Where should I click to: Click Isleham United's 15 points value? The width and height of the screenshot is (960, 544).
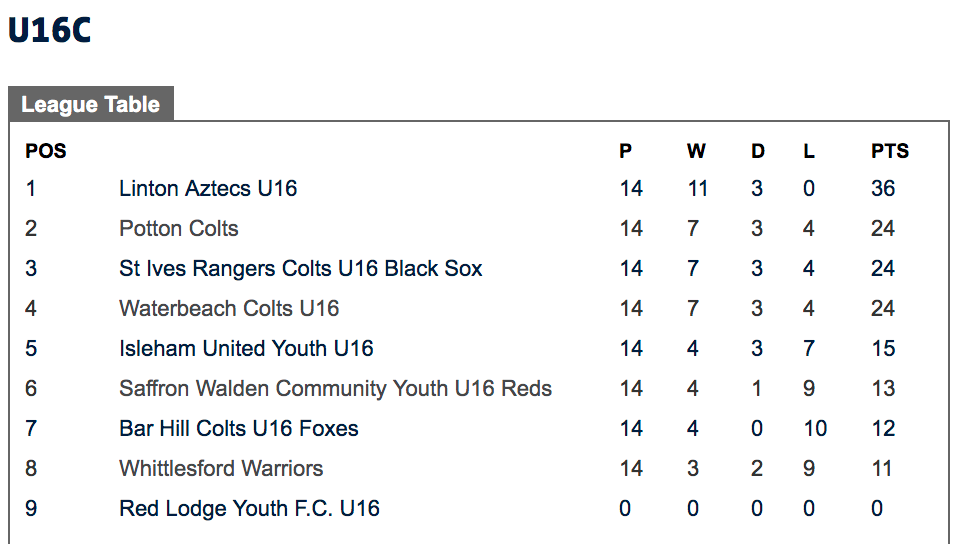point(883,348)
